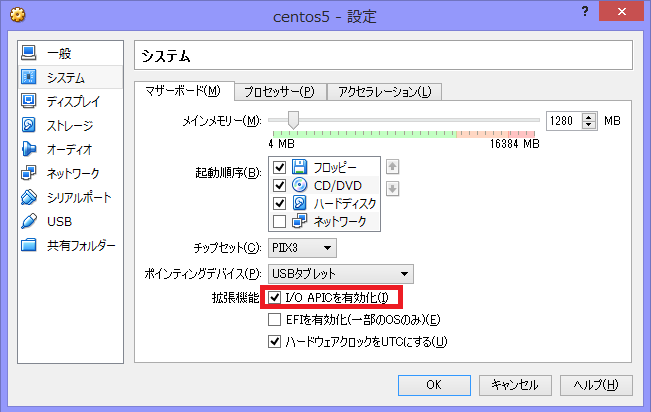Click the 共有フォルダー folder icon
The height and width of the screenshot is (412, 651).
pyautogui.click(x=29, y=245)
